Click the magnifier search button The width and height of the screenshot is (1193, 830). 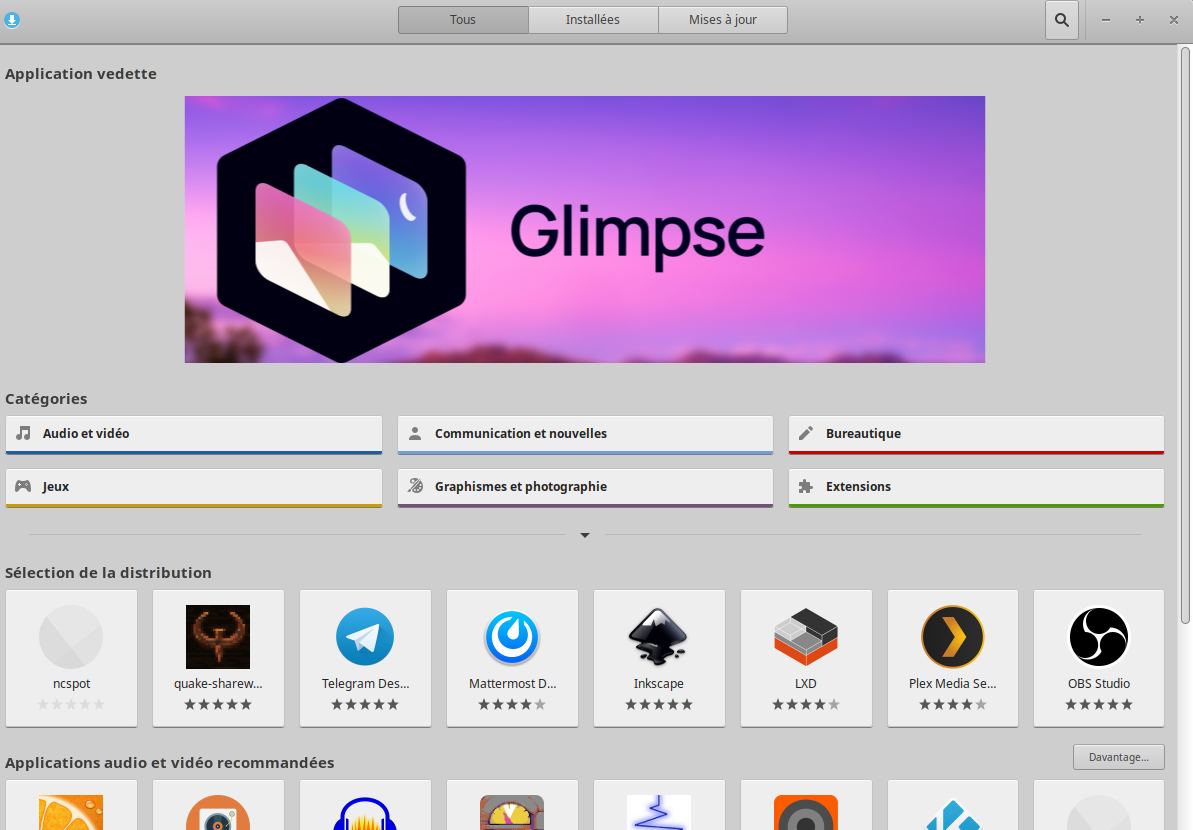tap(1061, 21)
